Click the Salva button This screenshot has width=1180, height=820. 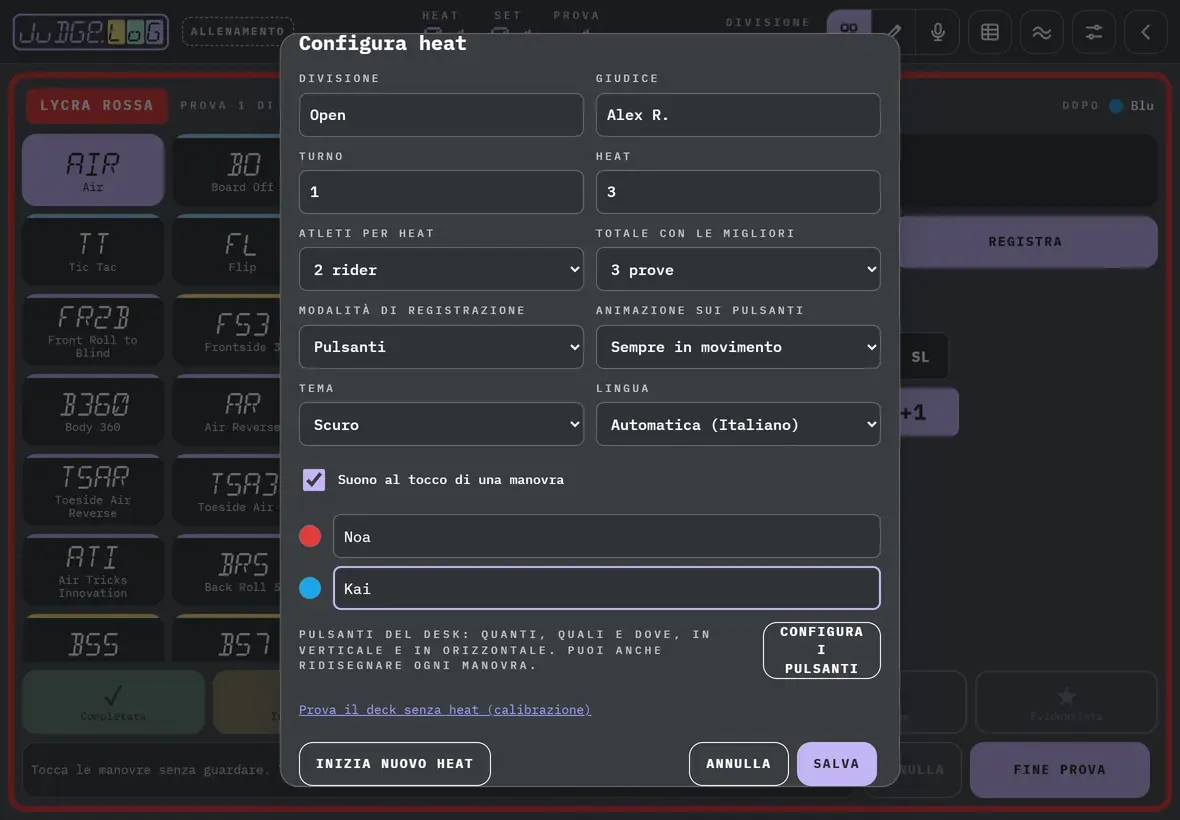click(836, 764)
